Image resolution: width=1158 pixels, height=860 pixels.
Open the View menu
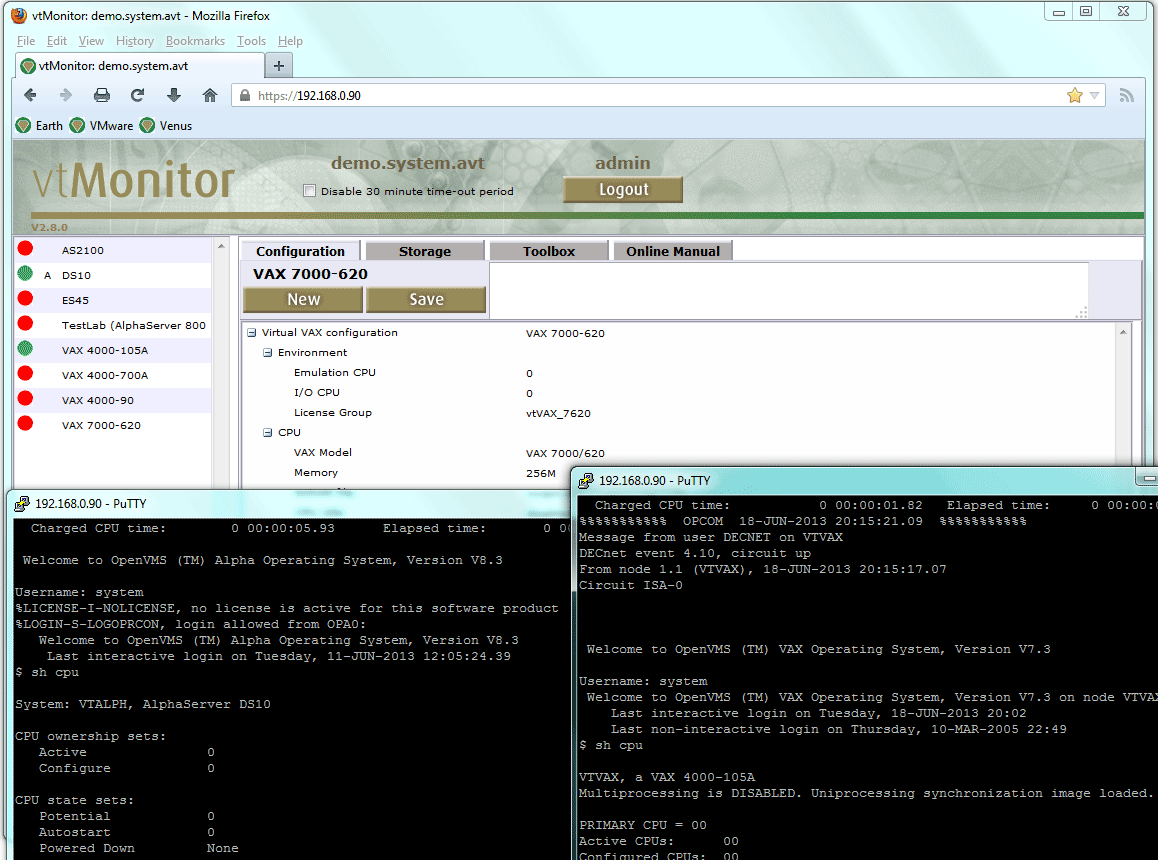(x=92, y=41)
